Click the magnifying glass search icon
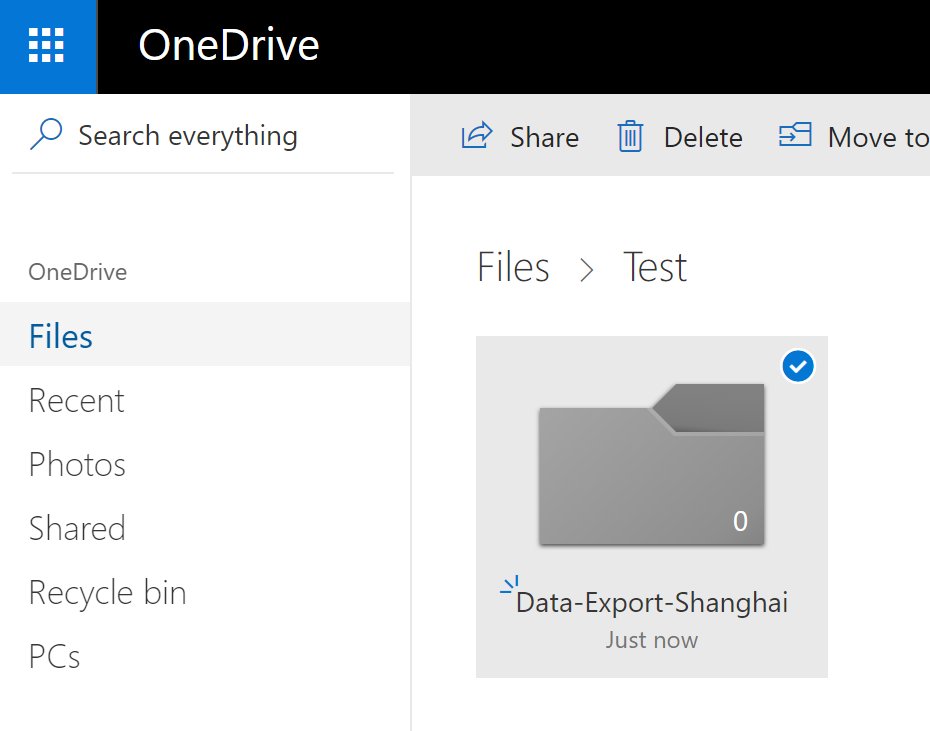The image size is (930, 731). click(46, 134)
